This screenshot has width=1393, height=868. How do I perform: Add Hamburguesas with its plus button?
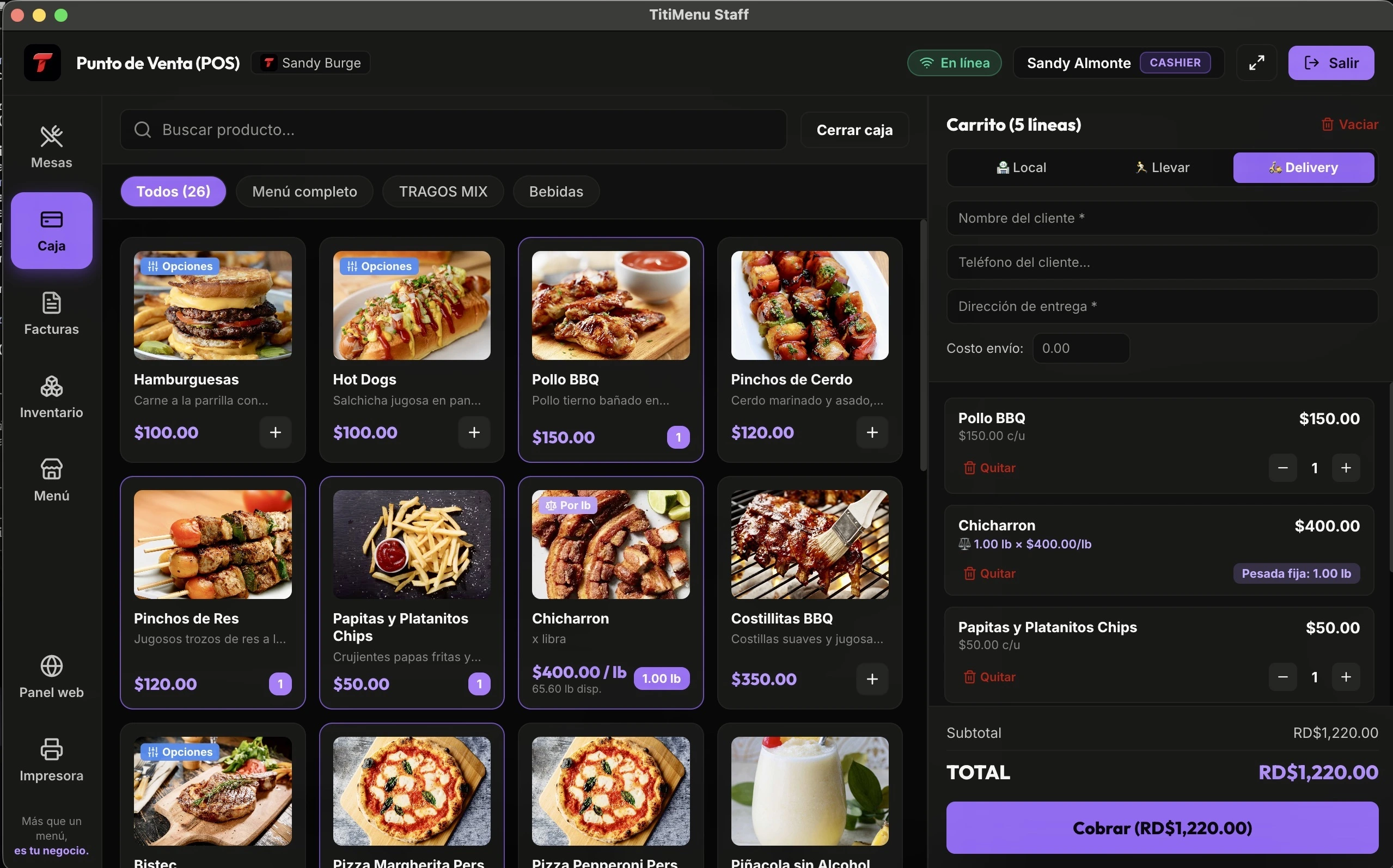point(275,432)
